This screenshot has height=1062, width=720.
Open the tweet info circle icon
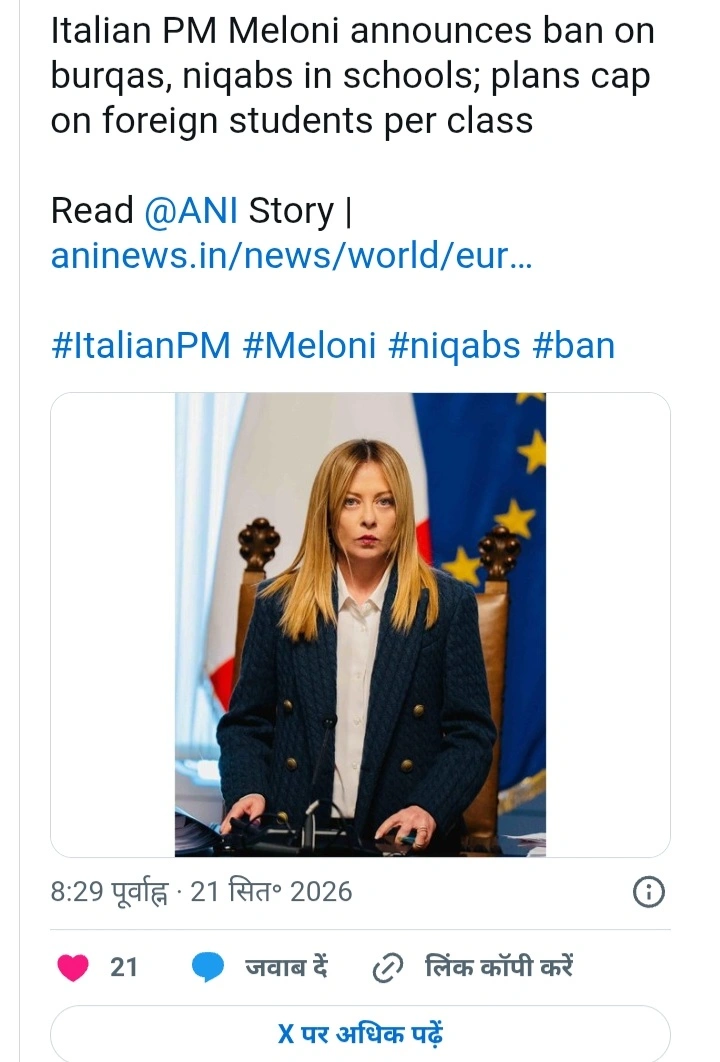(648, 892)
